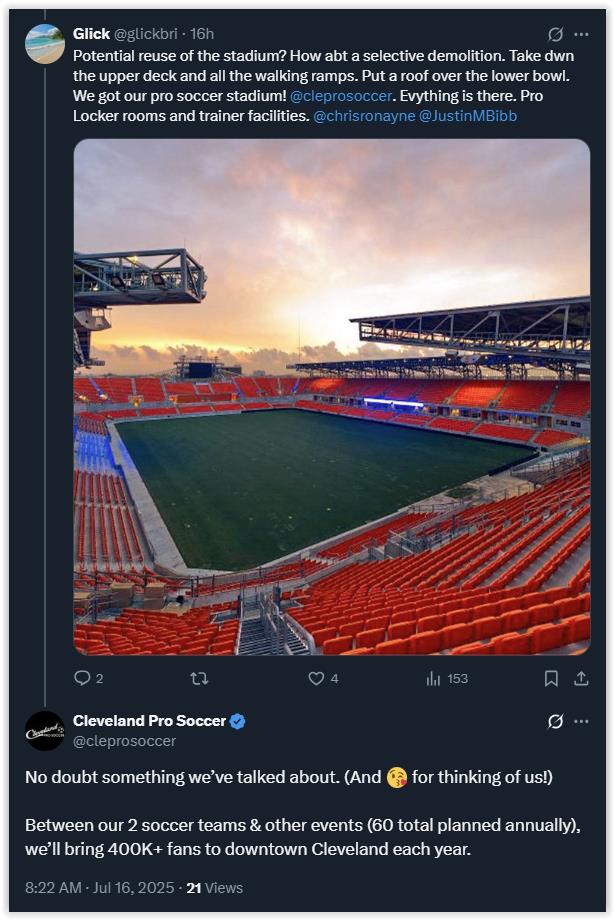Viewport: 614px width, 920px height.
Task: Bookmark Glick's stadium tweet
Action: [551, 678]
